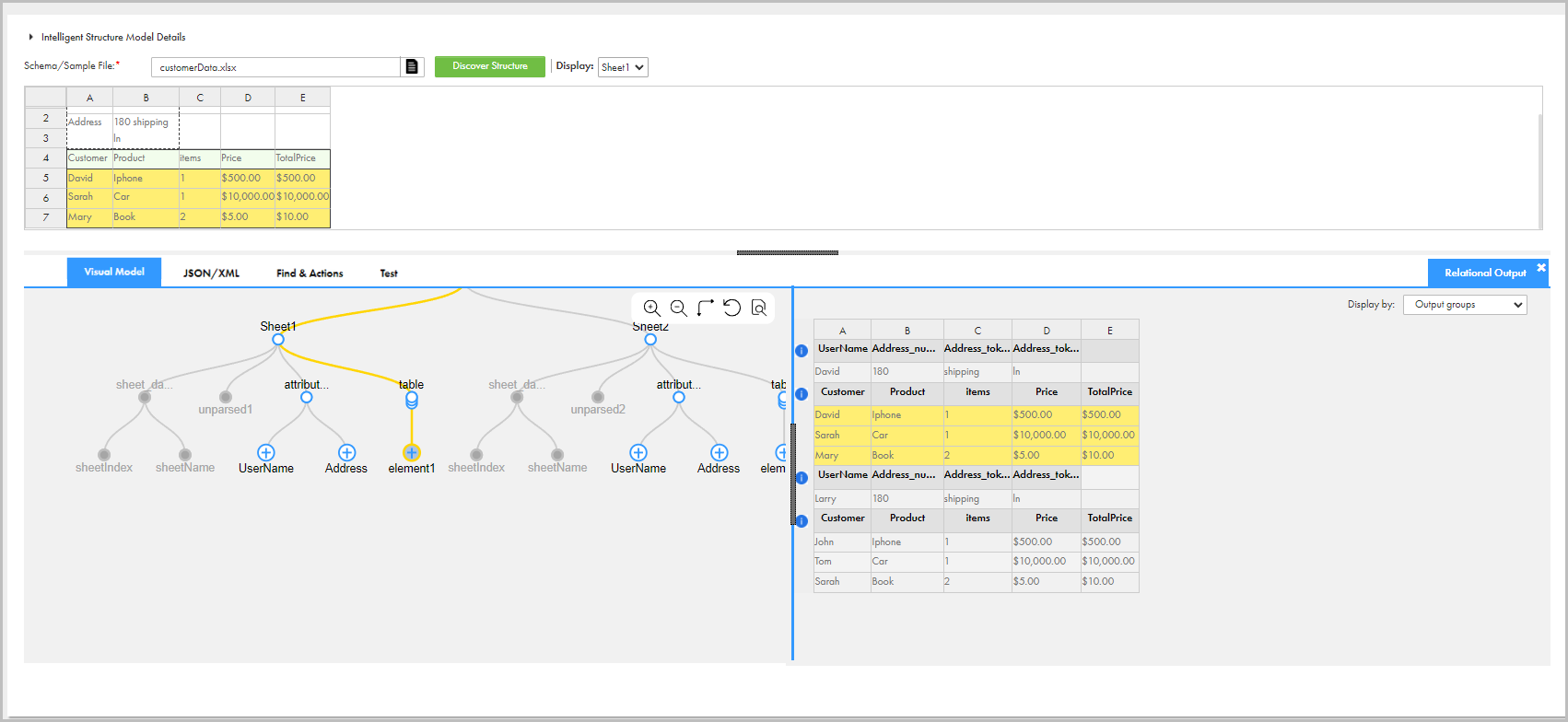Image resolution: width=1568 pixels, height=722 pixels.
Task: Click the yellow element1 node
Action: 412,452
